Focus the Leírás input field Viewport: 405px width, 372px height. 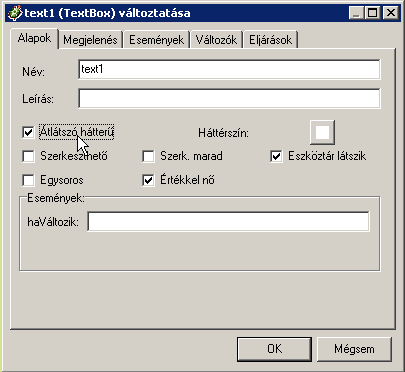(229, 98)
